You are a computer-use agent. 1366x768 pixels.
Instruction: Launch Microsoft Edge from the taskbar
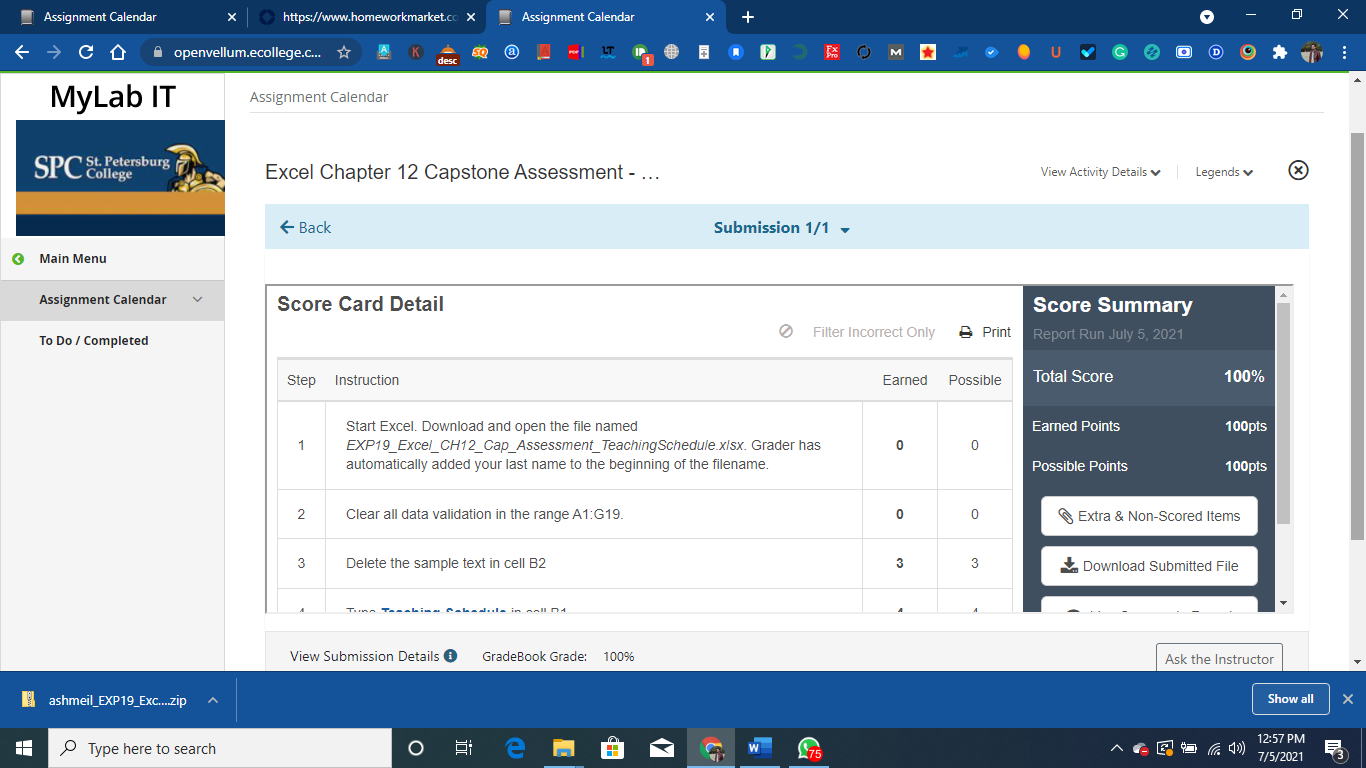[x=516, y=748]
